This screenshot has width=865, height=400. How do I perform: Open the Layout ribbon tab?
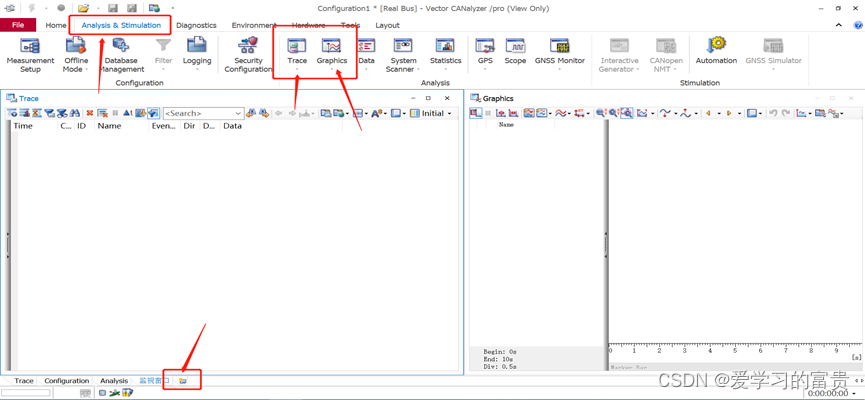point(387,25)
